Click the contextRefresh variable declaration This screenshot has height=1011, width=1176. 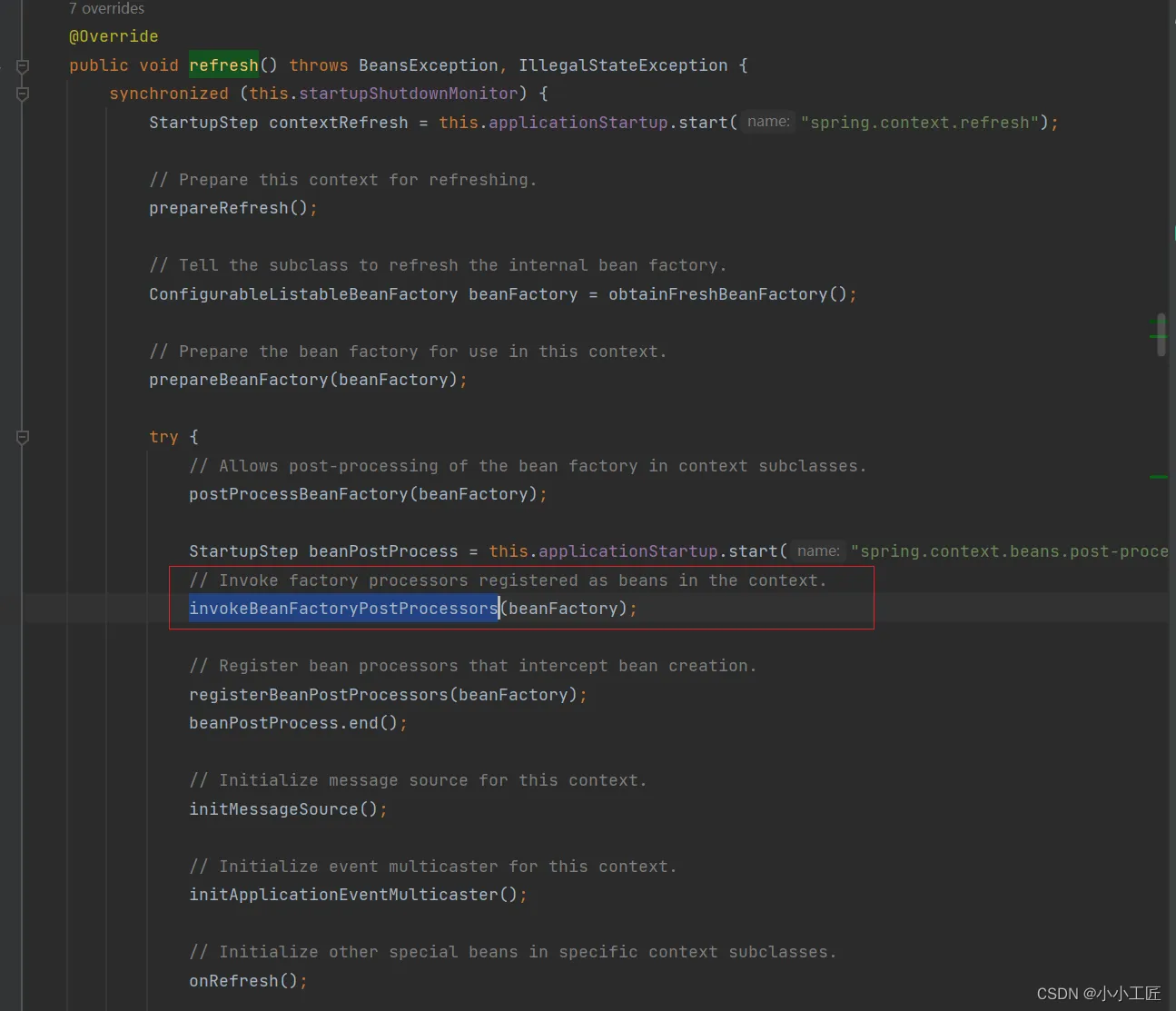339,123
